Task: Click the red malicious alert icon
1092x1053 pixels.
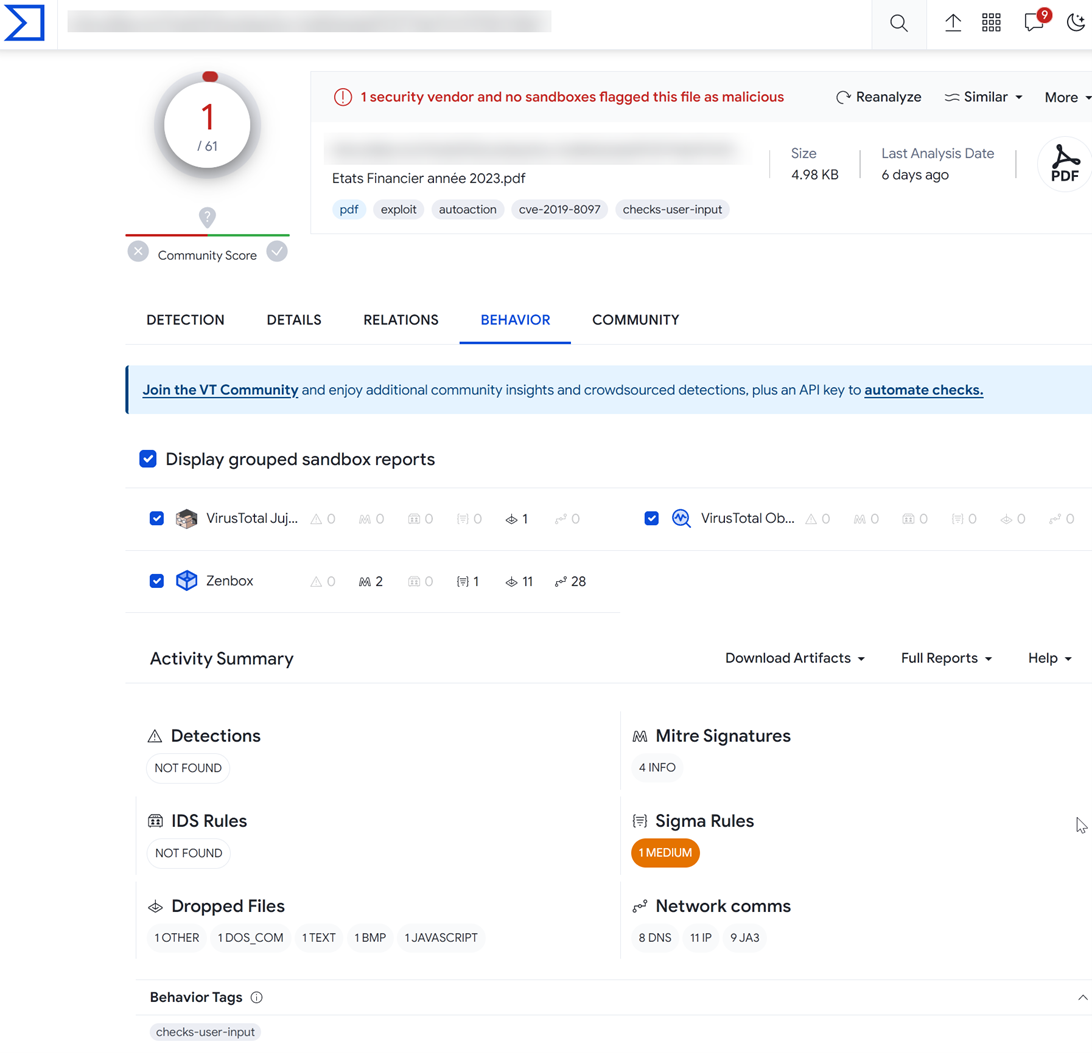Action: [x=343, y=98]
